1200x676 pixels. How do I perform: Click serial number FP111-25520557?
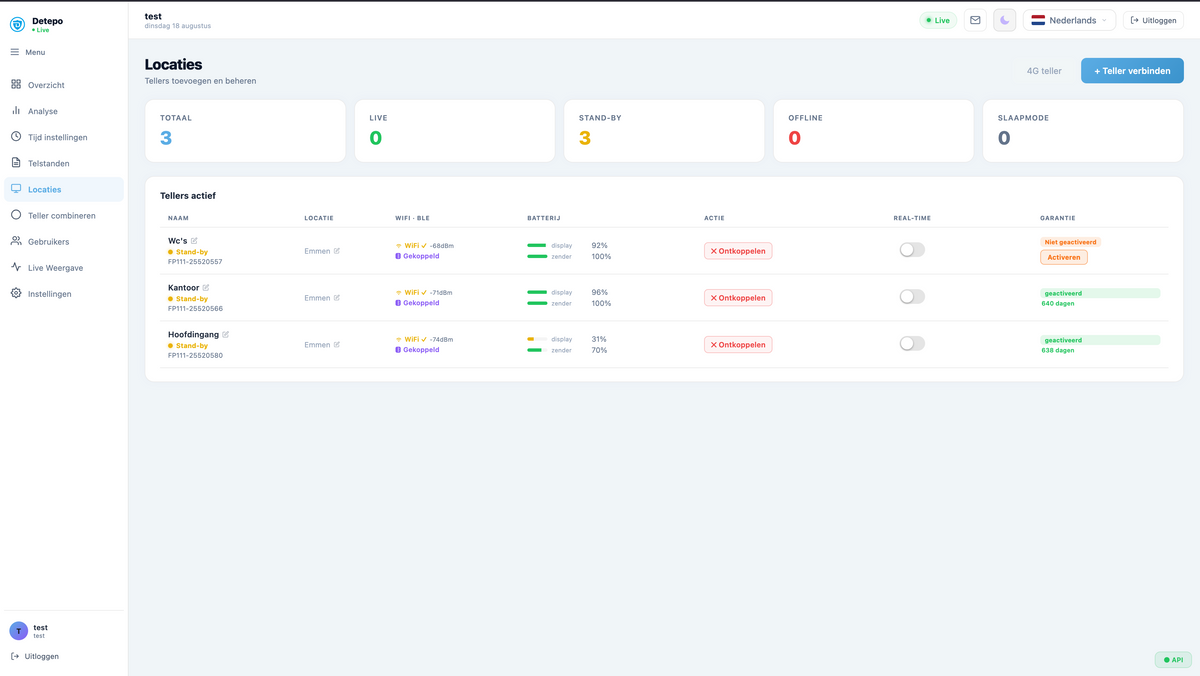pos(195,262)
